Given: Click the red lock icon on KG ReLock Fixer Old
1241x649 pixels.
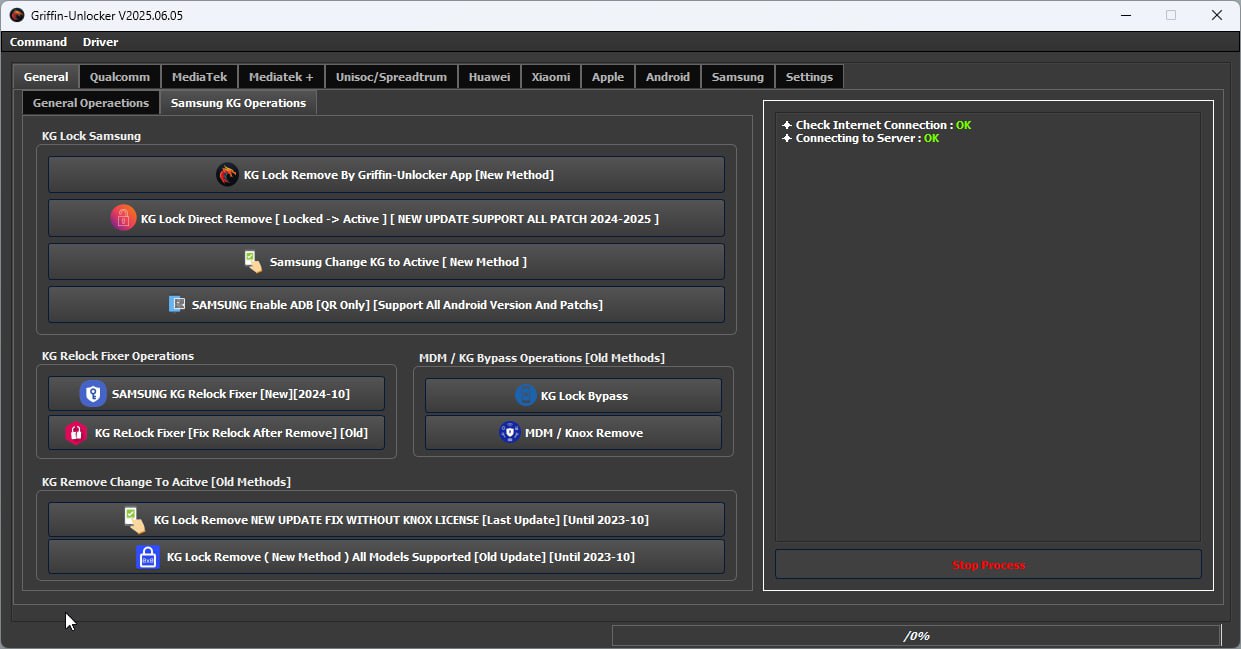Looking at the screenshot, I should click(76, 433).
